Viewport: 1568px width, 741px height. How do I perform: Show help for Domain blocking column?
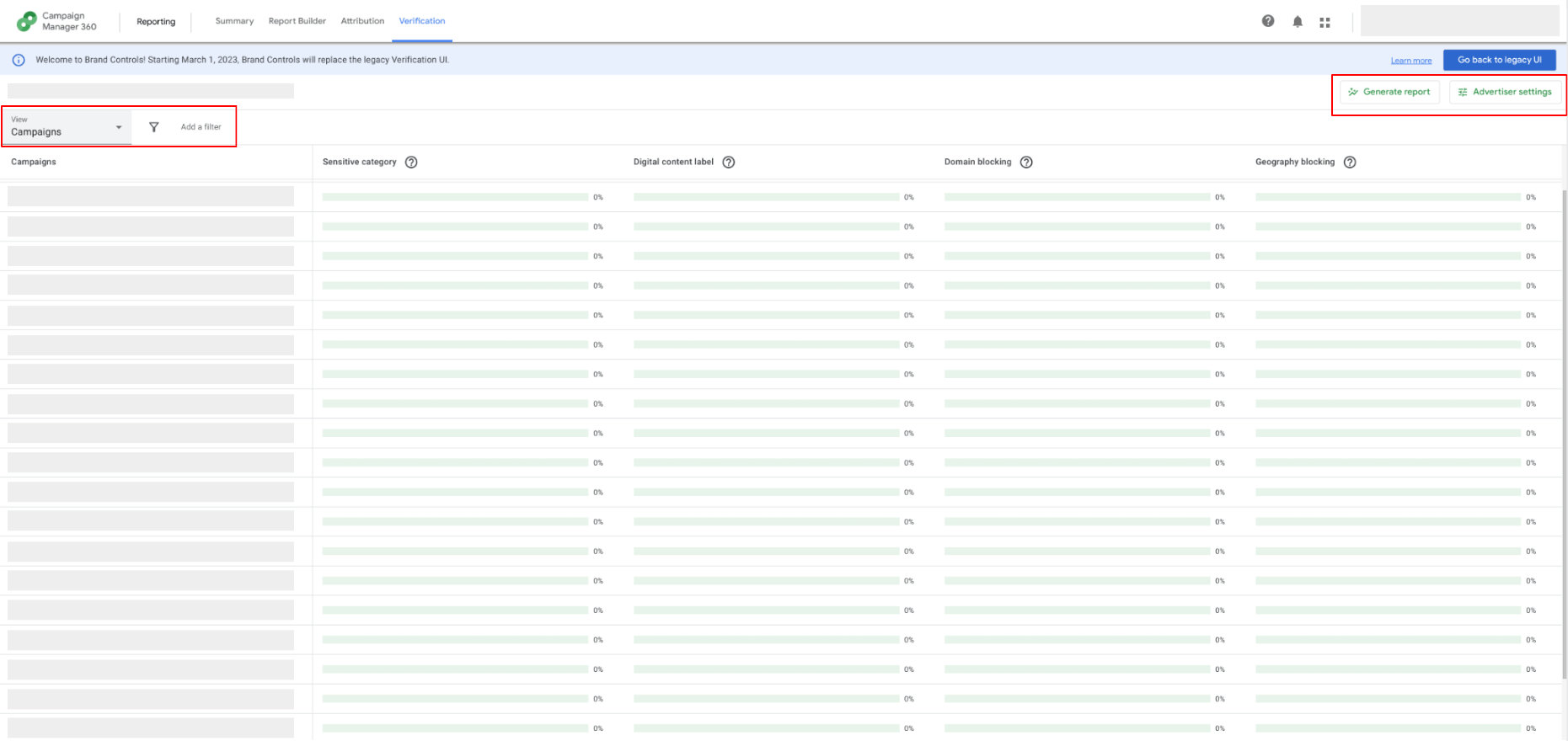tap(1026, 163)
